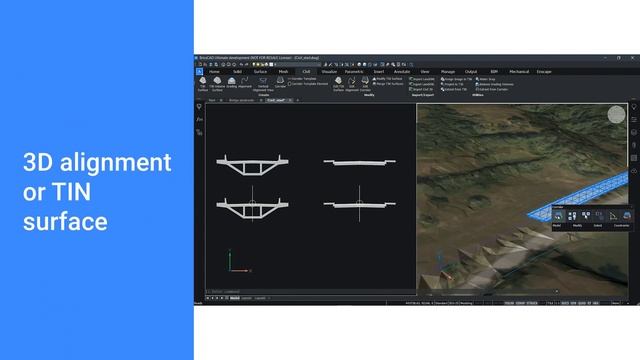Switch to the Layout1 tab

tap(247, 298)
